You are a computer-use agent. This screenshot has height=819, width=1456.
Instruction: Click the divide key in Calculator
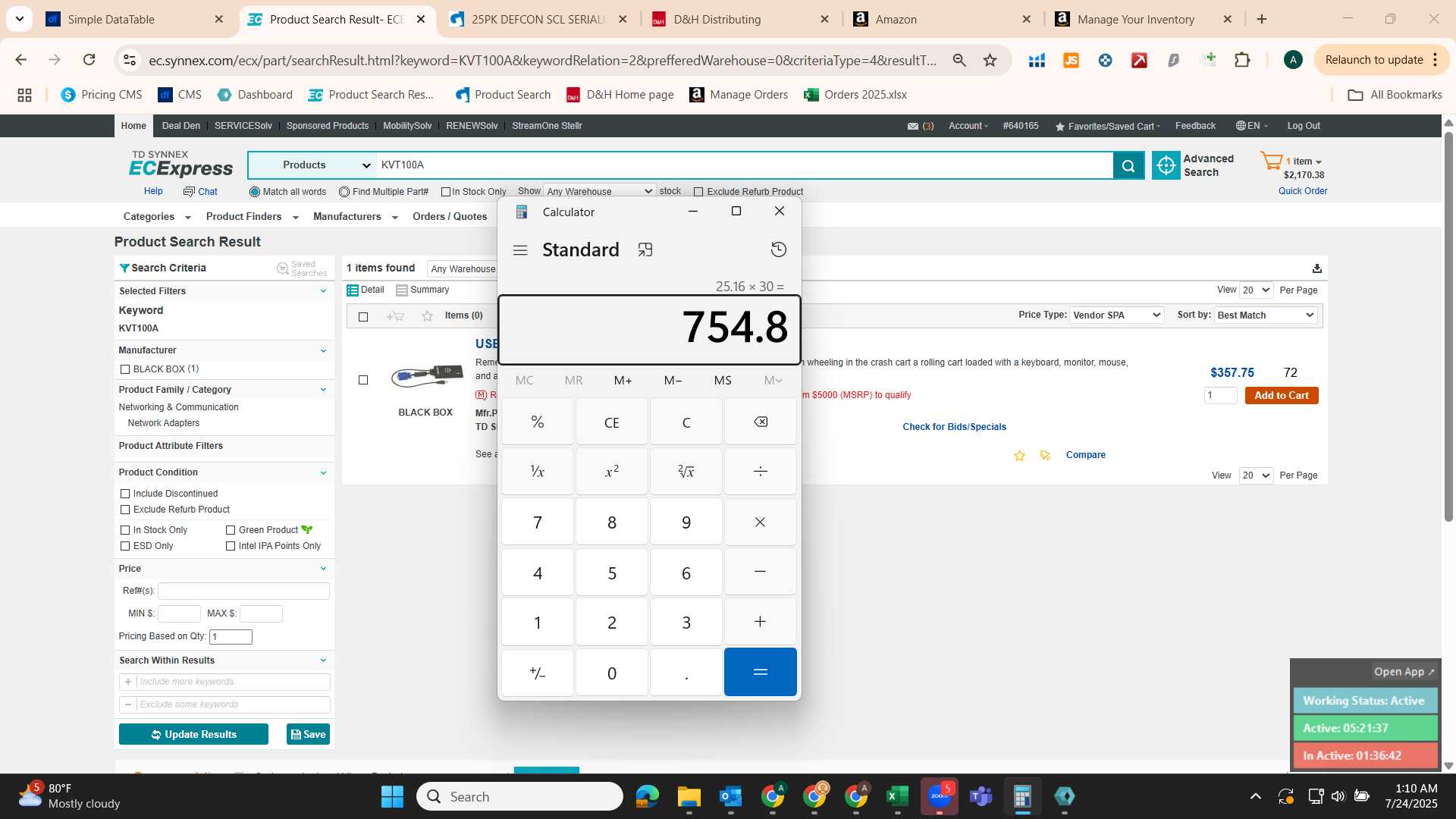click(x=761, y=472)
